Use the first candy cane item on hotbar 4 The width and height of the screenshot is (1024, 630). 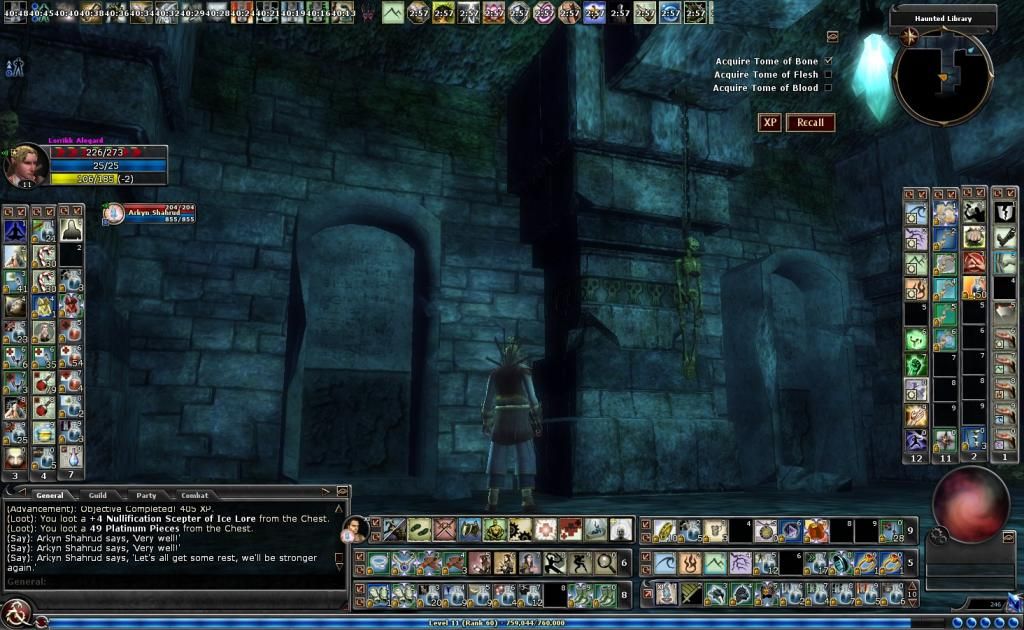43,256
